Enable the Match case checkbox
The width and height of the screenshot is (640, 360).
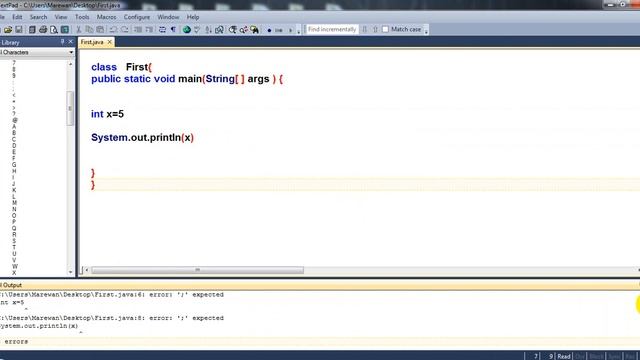(385, 29)
